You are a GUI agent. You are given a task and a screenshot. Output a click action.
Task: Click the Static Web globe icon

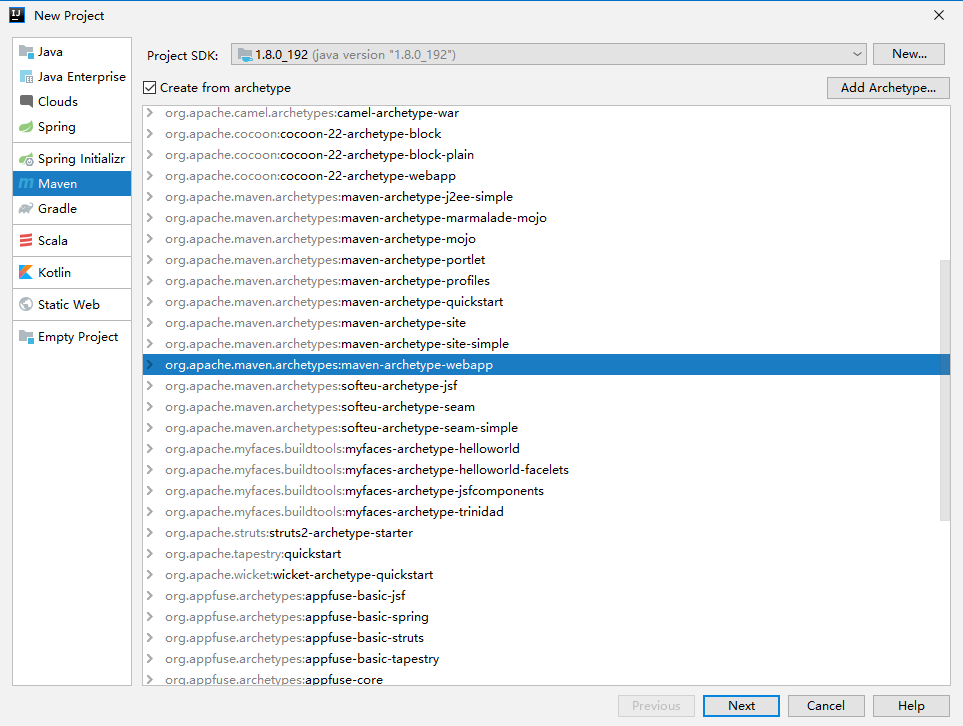[26, 305]
